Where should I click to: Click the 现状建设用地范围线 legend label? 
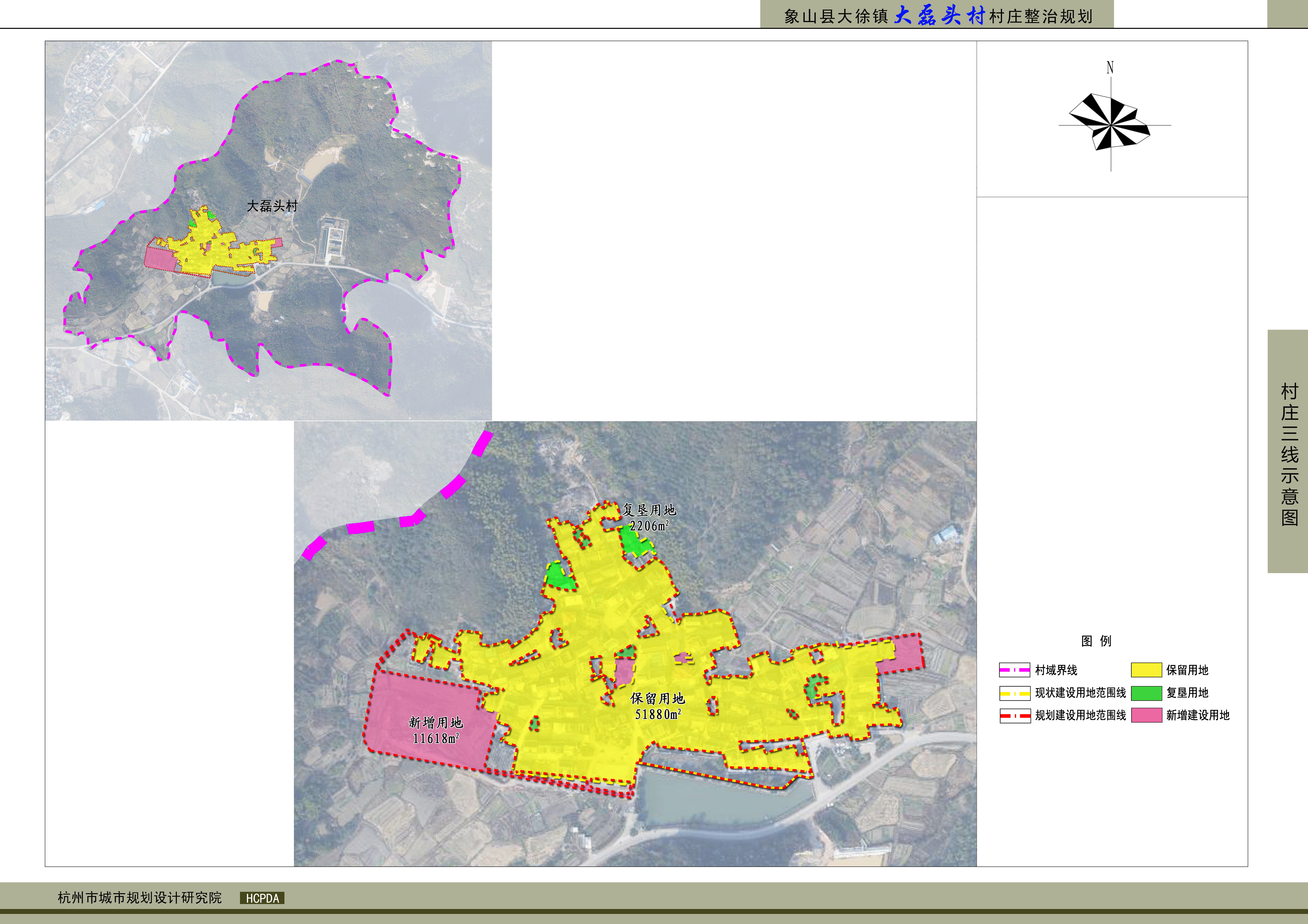tap(1081, 693)
